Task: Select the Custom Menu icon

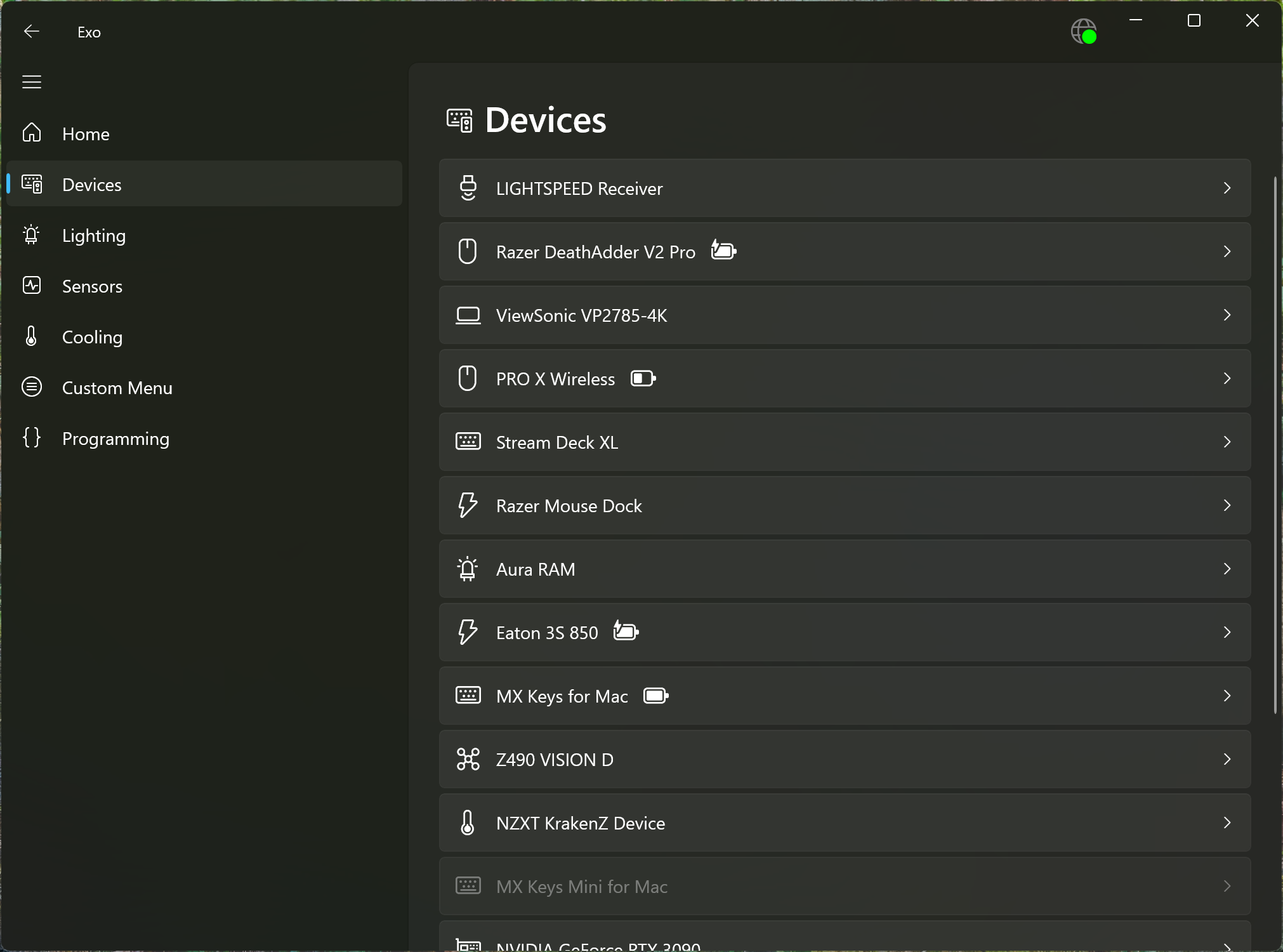Action: coord(32,387)
